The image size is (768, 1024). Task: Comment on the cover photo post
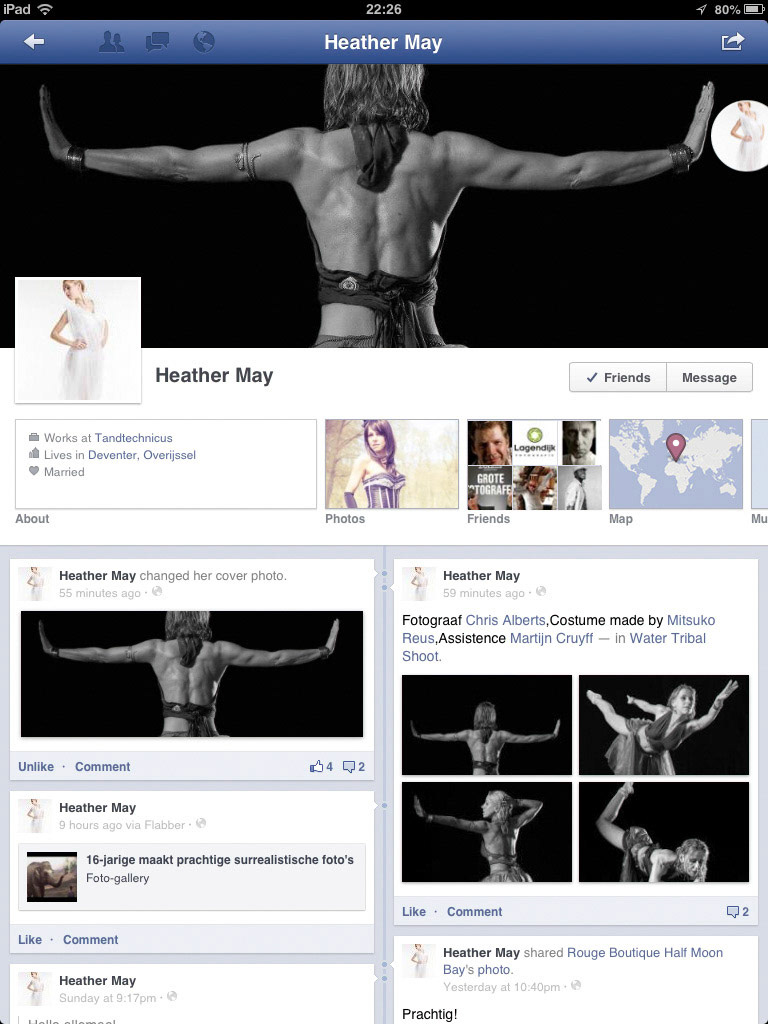click(x=103, y=767)
